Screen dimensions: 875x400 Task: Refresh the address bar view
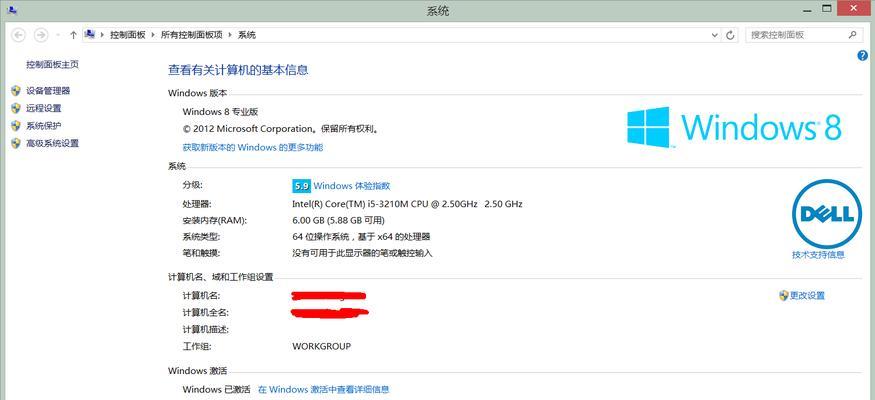coord(730,35)
